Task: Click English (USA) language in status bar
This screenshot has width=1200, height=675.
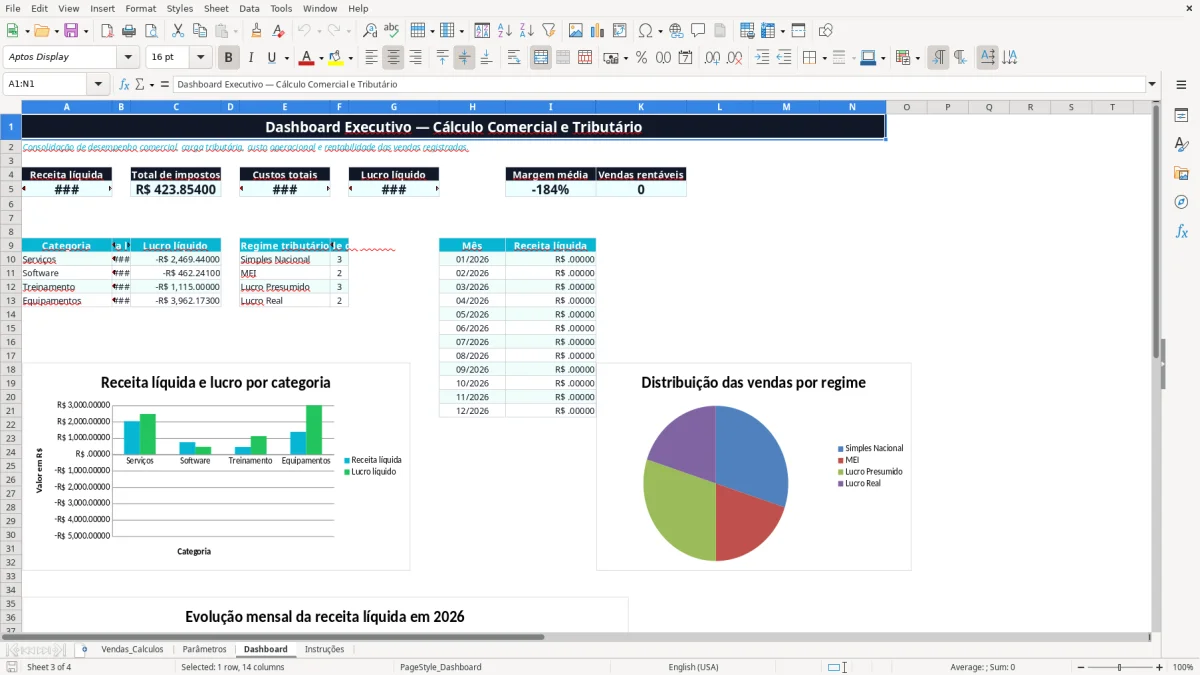Action: coord(693,667)
